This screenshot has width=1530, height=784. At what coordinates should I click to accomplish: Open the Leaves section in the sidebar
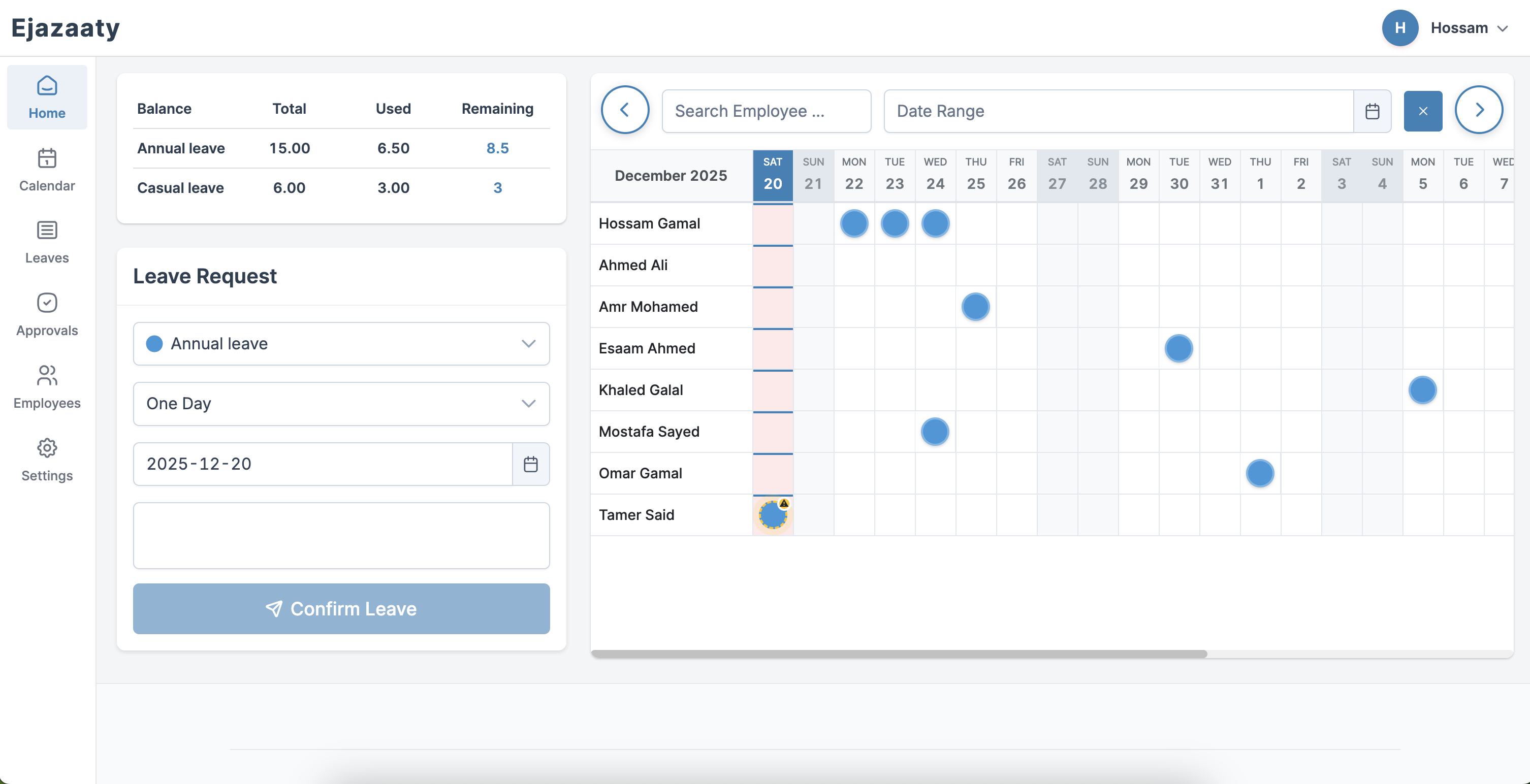click(x=47, y=243)
